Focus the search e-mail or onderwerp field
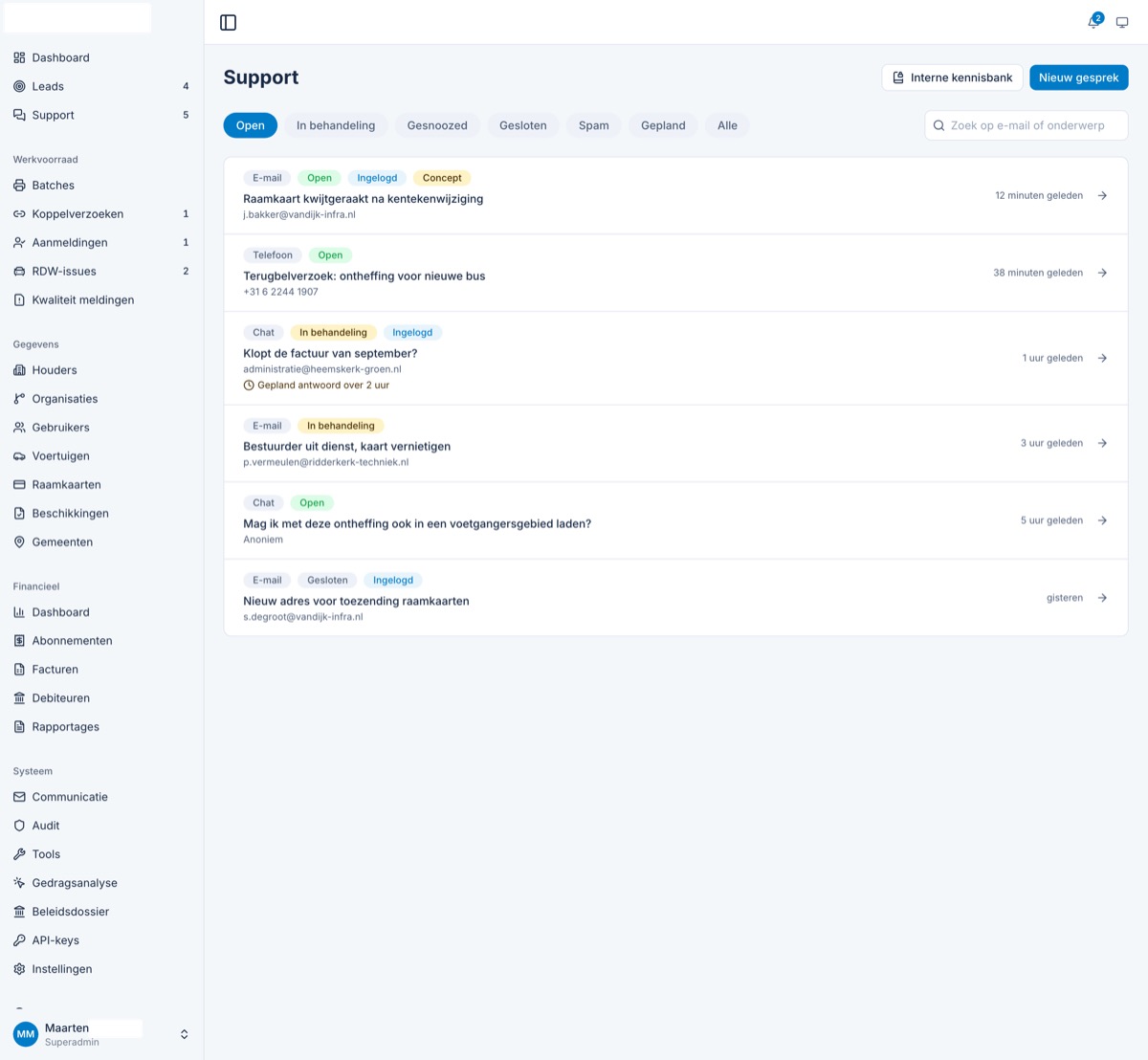This screenshot has width=1148, height=1060. [x=1027, y=125]
